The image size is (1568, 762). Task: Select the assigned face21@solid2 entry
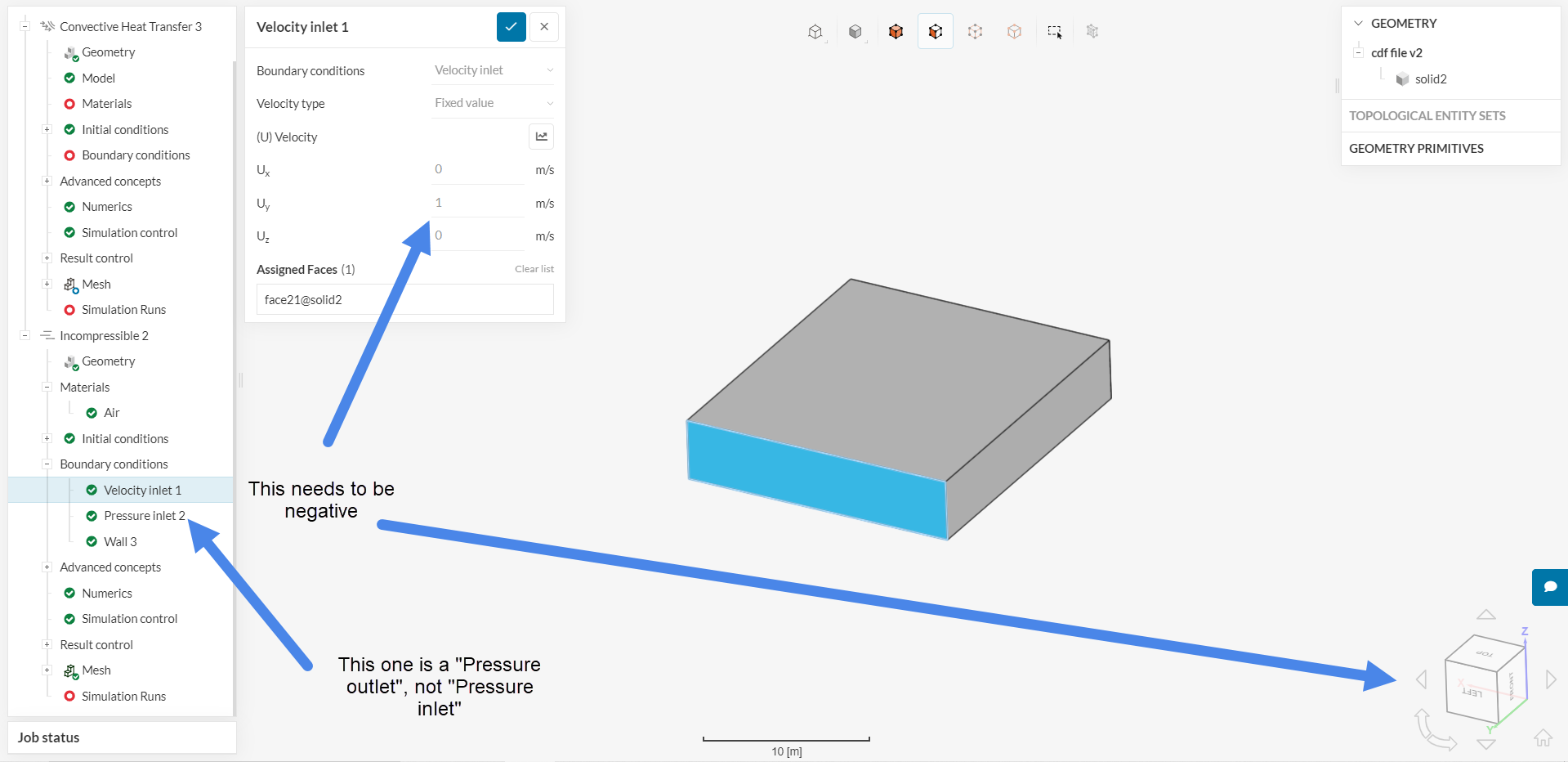coord(405,299)
